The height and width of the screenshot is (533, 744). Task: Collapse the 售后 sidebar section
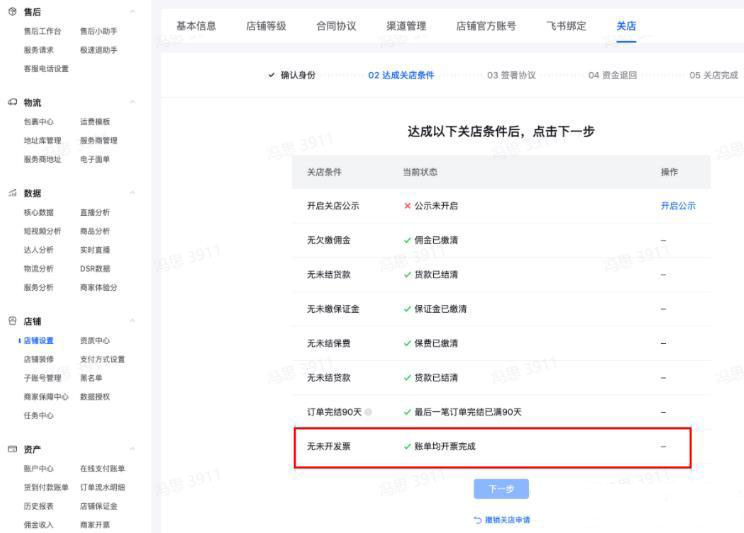tap(133, 11)
